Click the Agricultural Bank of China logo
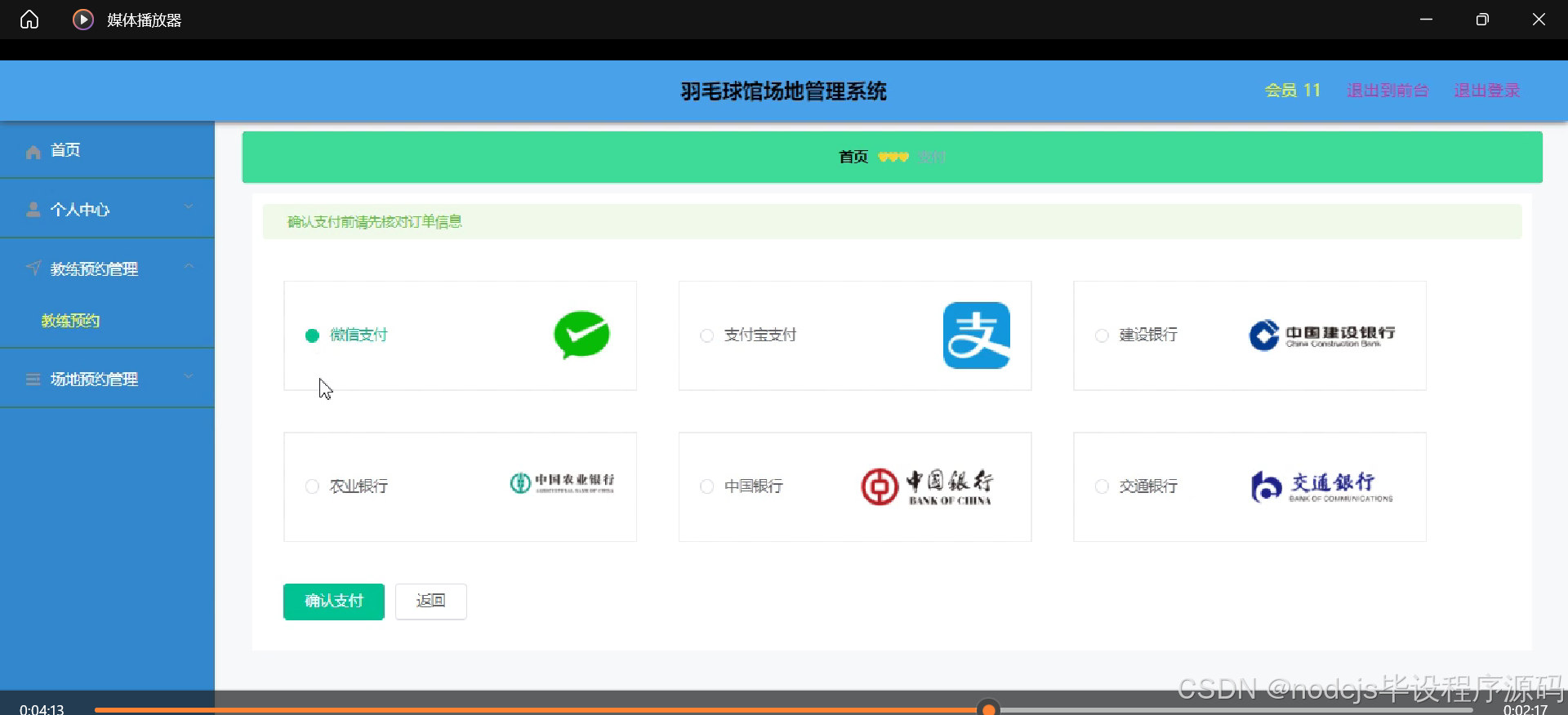This screenshot has width=1568, height=715. coord(562,482)
